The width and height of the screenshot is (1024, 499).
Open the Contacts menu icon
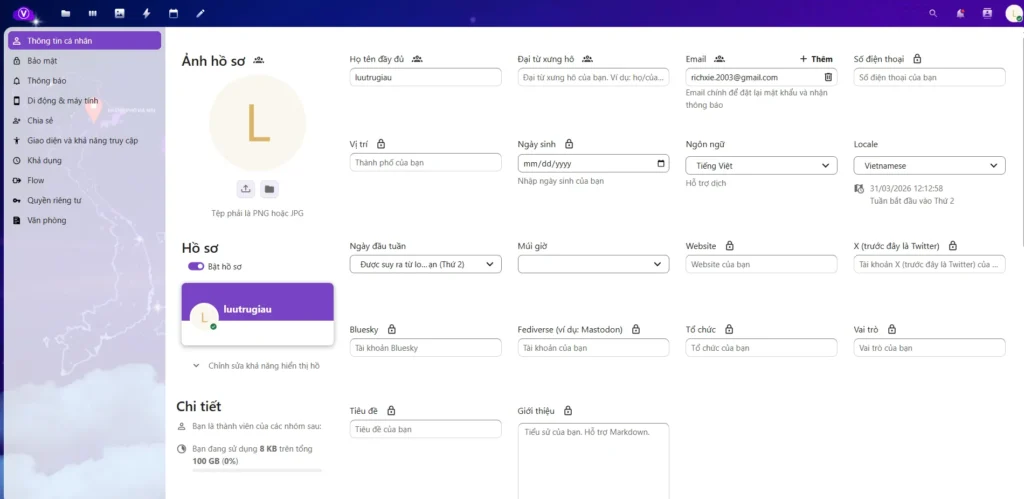pyautogui.click(x=987, y=13)
